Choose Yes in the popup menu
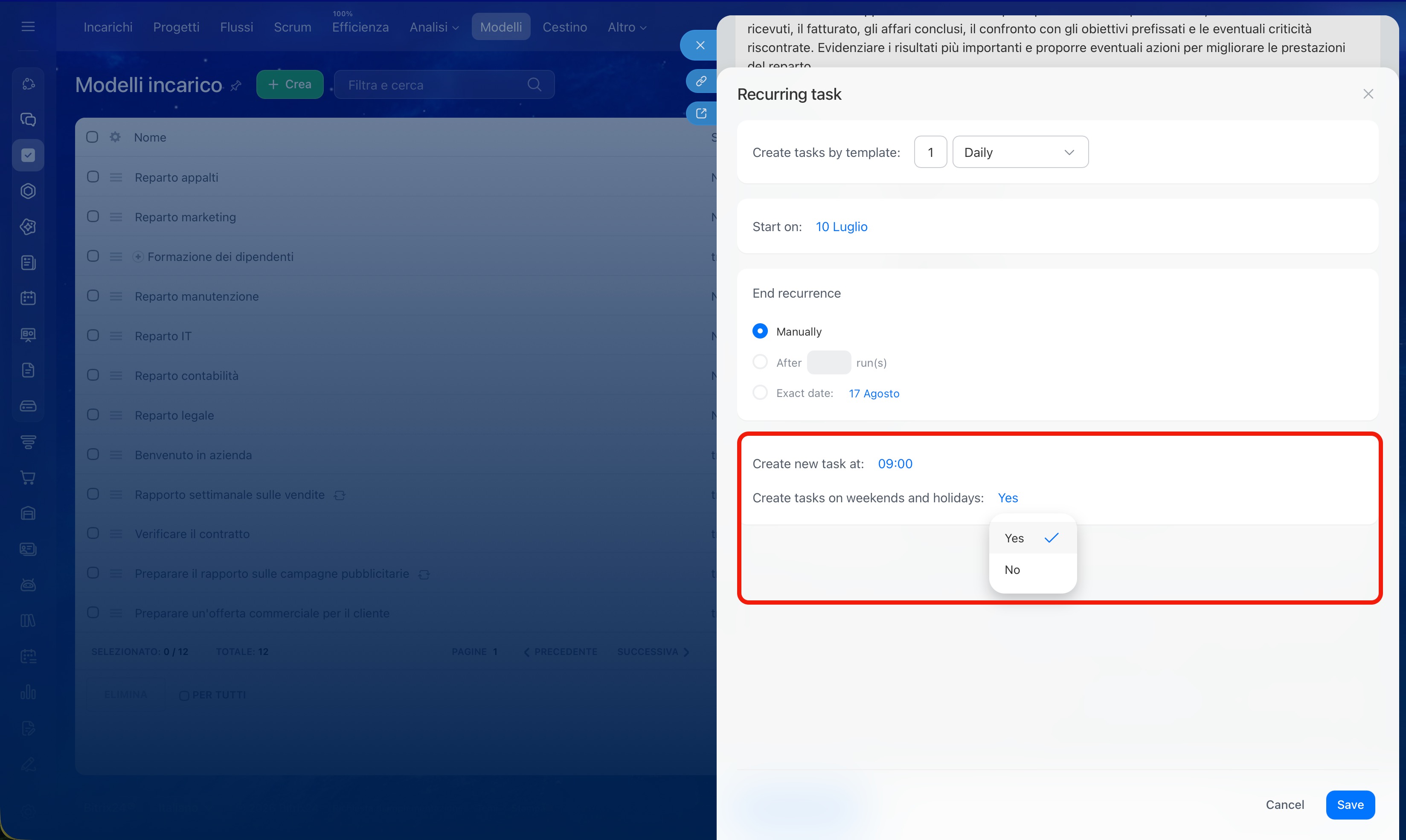This screenshot has width=1406, height=840. 1032,538
